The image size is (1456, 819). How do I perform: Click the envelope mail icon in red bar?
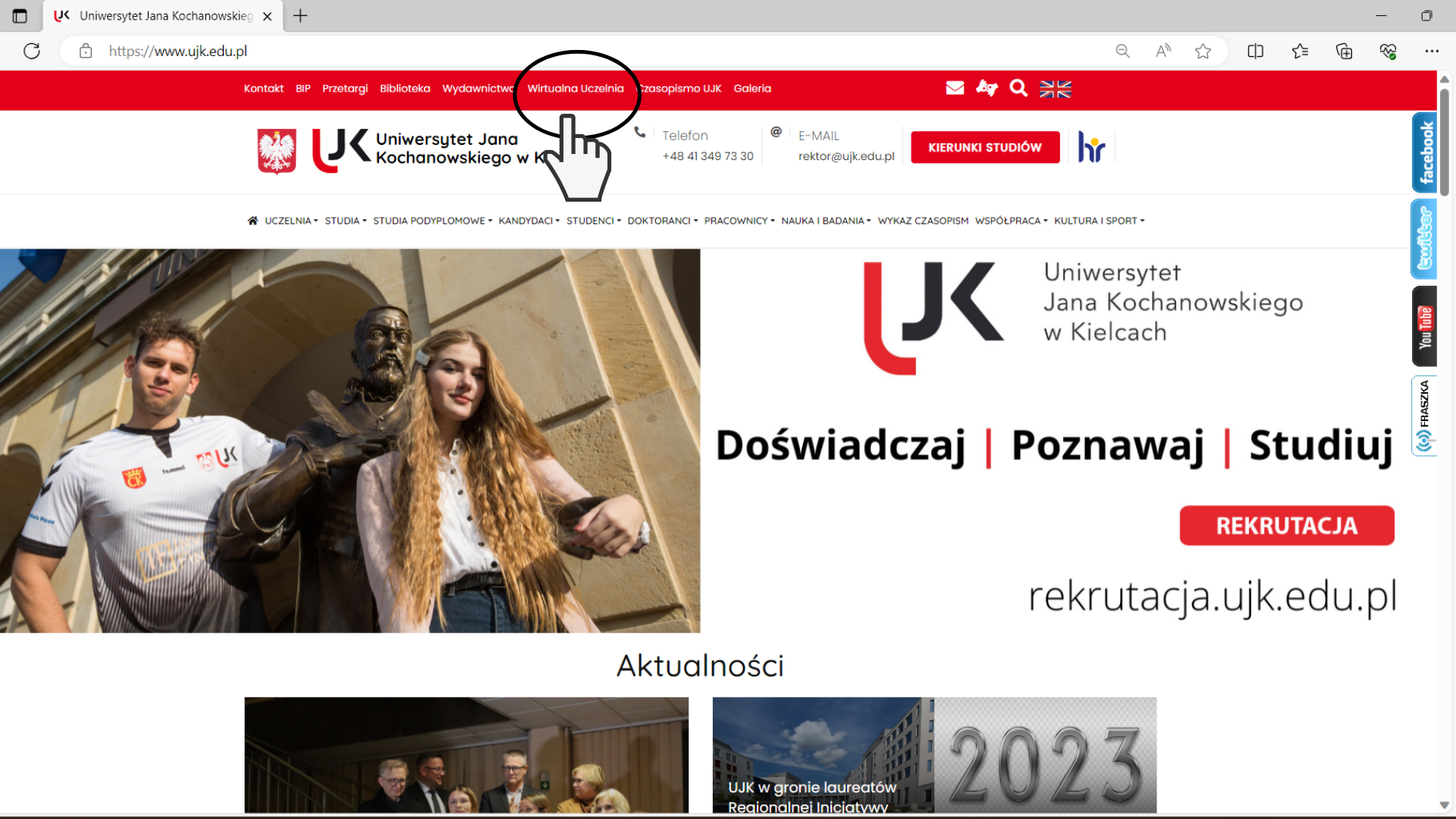[x=955, y=88]
